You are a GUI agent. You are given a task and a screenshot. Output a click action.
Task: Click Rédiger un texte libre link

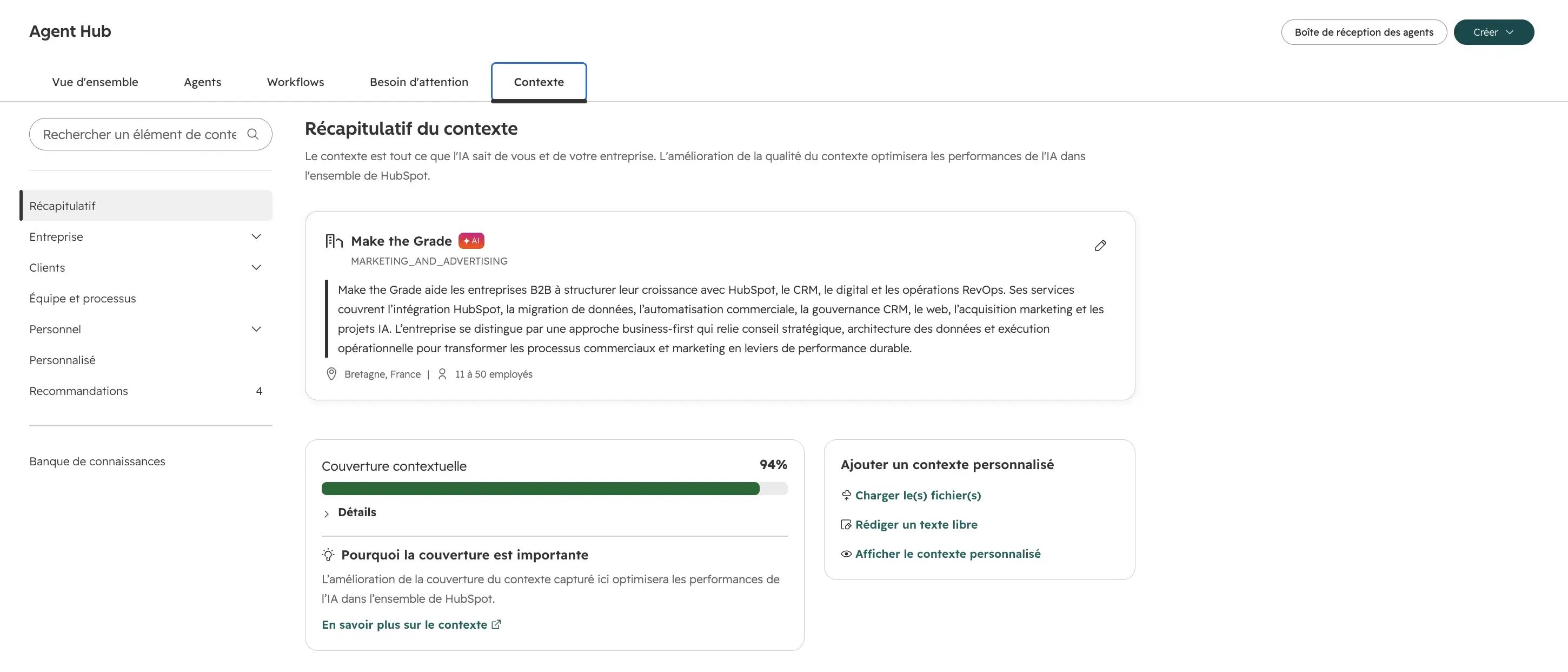click(916, 525)
